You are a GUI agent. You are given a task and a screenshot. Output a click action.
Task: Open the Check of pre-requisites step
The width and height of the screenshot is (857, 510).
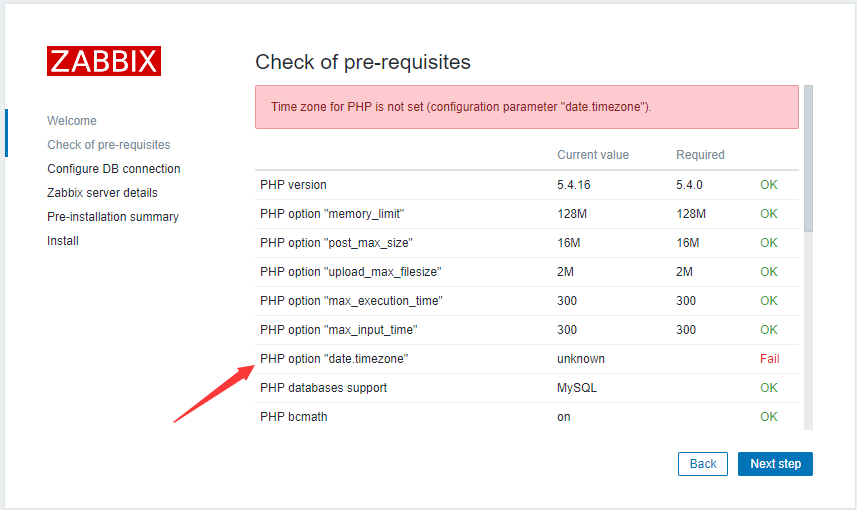pyautogui.click(x=109, y=145)
